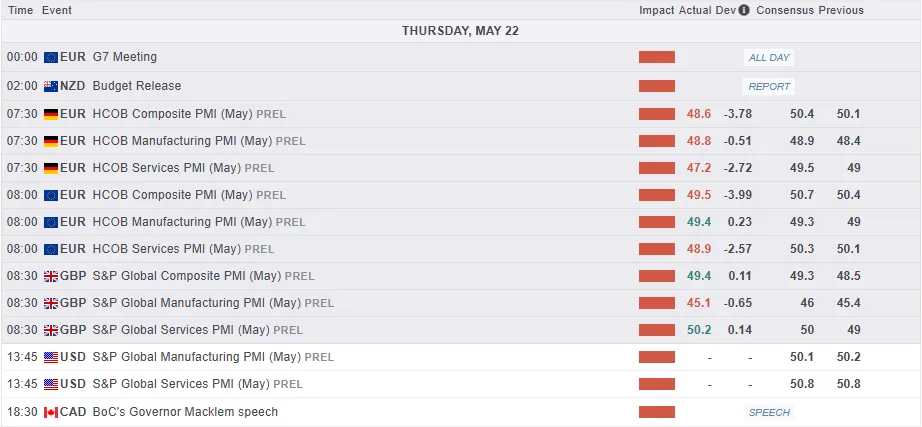Click German flag on 07:30 HCOB Composite PMI

[x=51, y=114]
